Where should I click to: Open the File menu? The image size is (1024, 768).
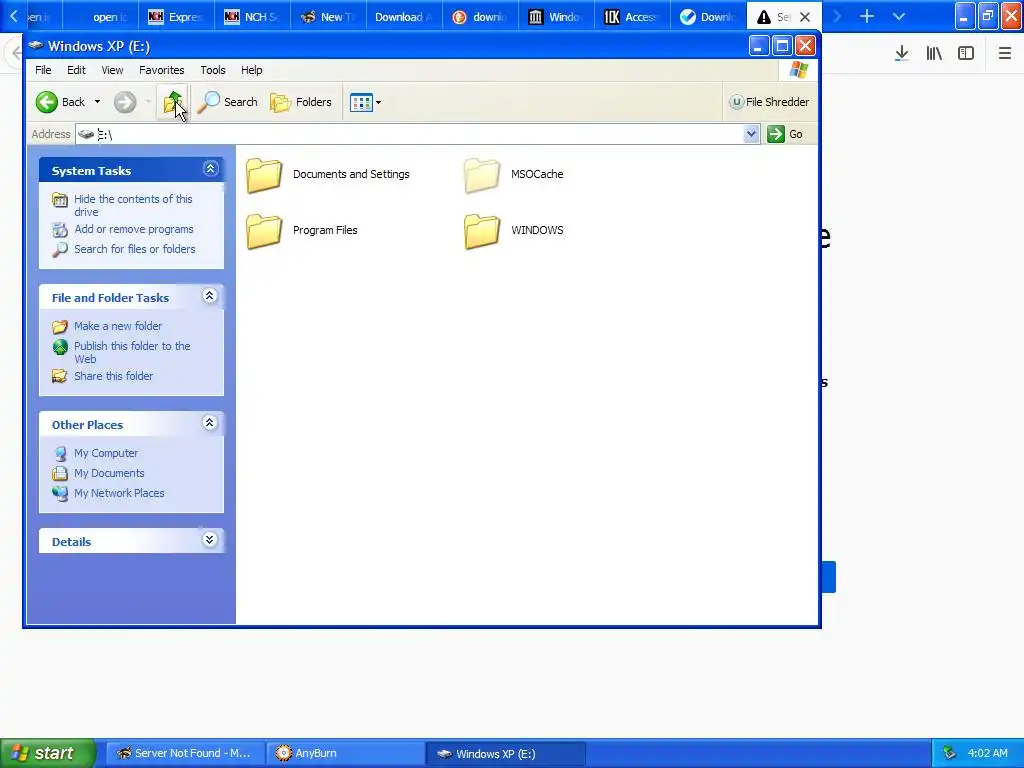pos(43,70)
